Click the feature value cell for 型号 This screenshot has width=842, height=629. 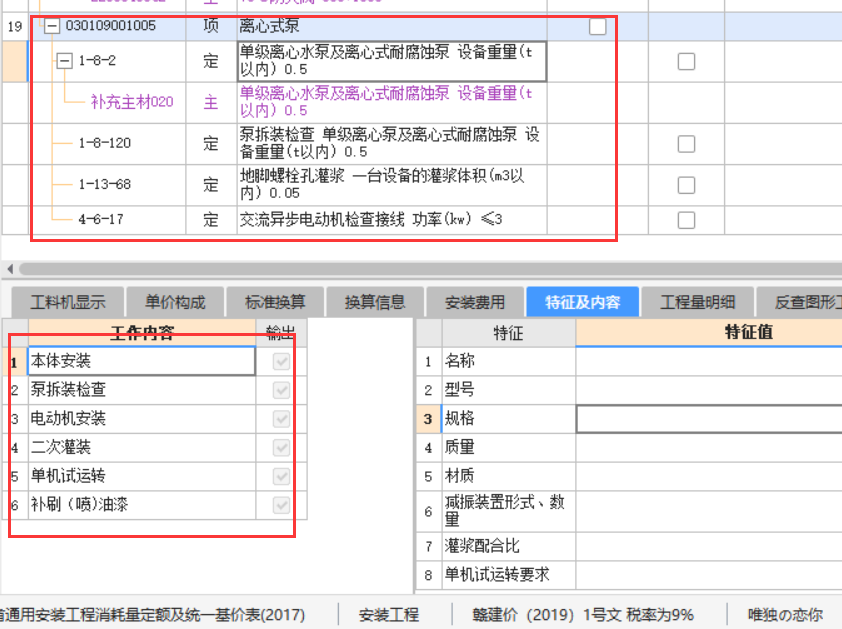tap(709, 390)
